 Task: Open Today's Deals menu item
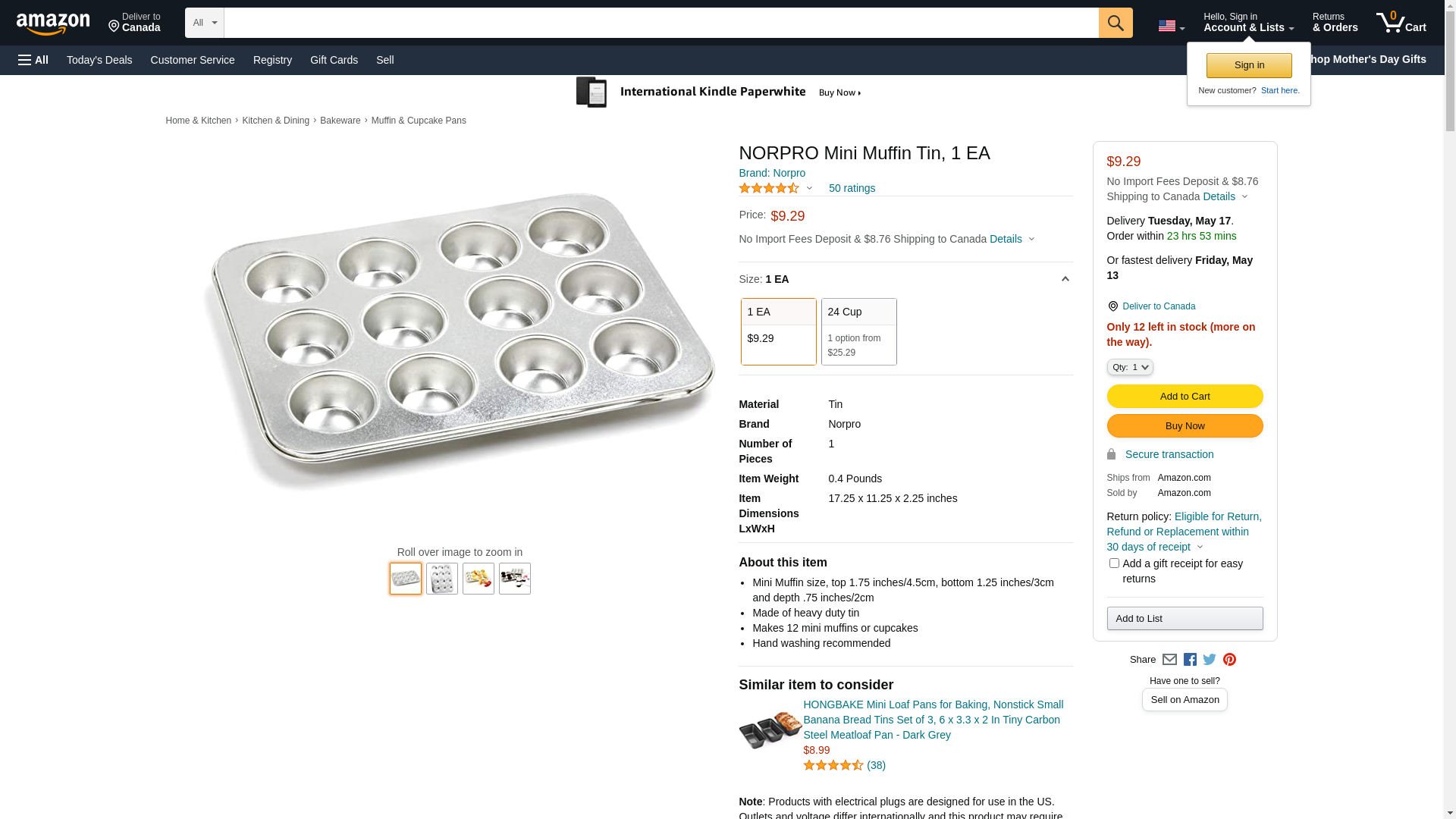click(99, 60)
